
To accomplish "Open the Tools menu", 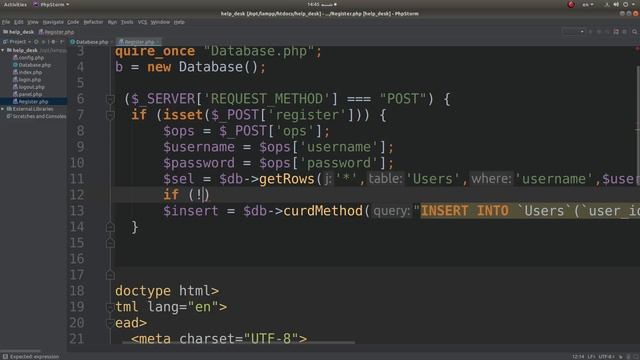I will coord(127,22).
